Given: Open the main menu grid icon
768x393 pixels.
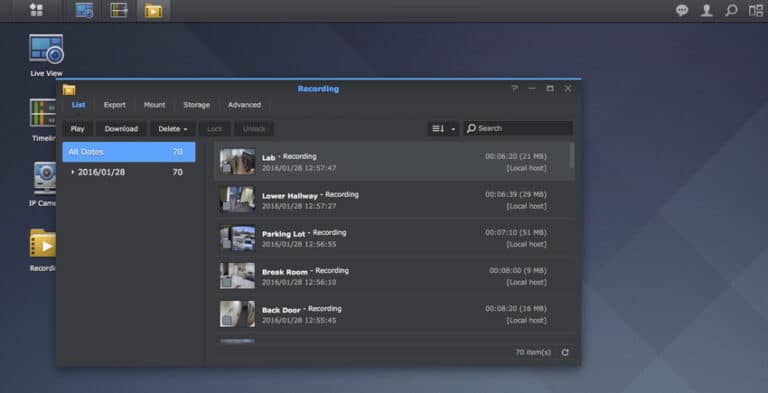Looking at the screenshot, I should (x=36, y=10).
